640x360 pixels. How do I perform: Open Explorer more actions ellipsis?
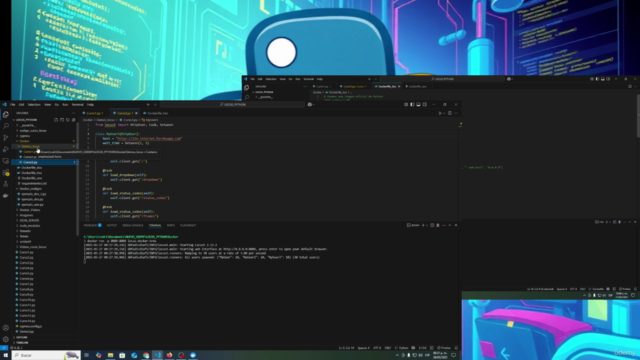(73, 113)
